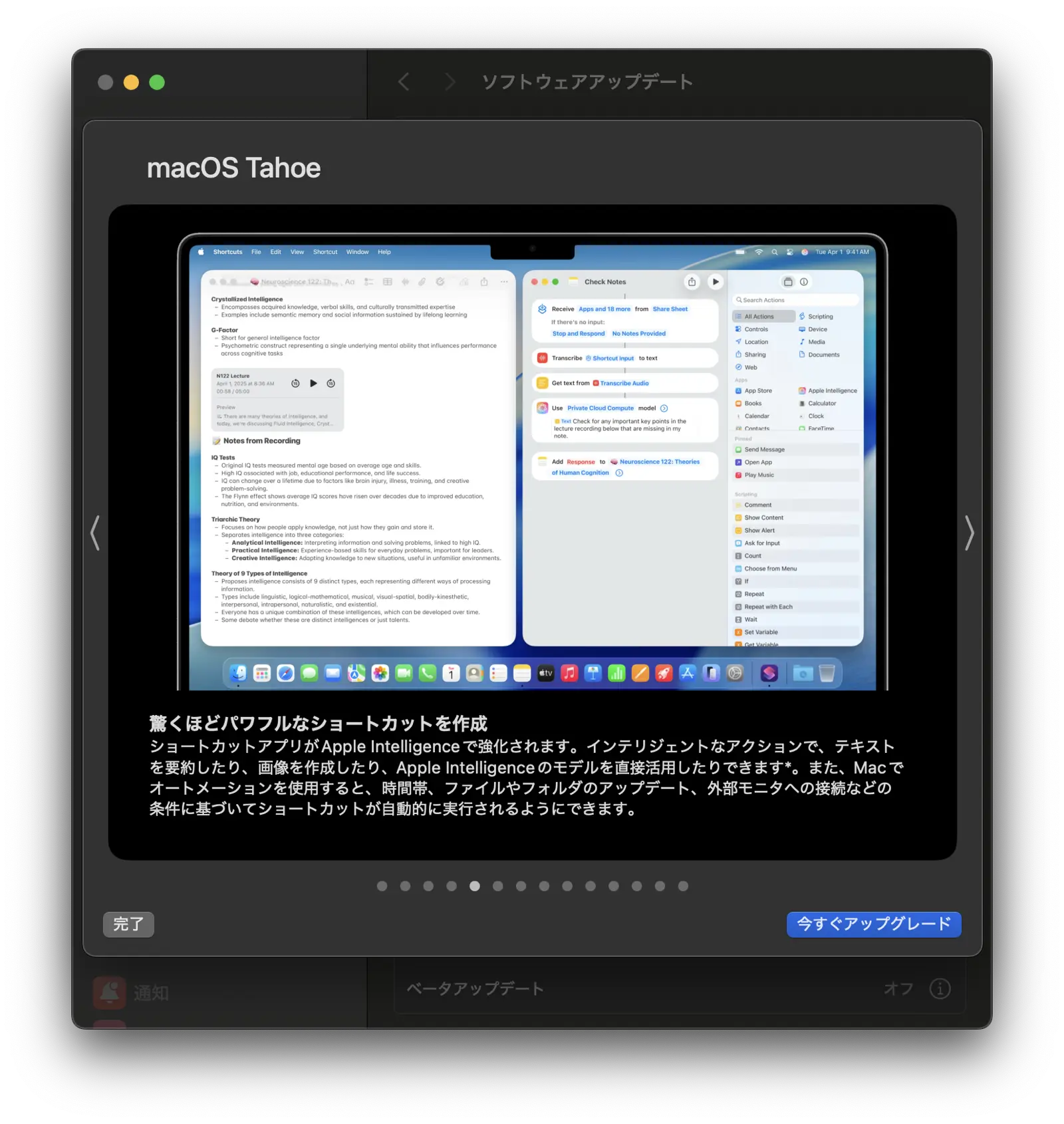Screen dimensions: 1064x1124
Task: Click the 今すぐアップグレード button
Action: pyautogui.click(x=873, y=924)
